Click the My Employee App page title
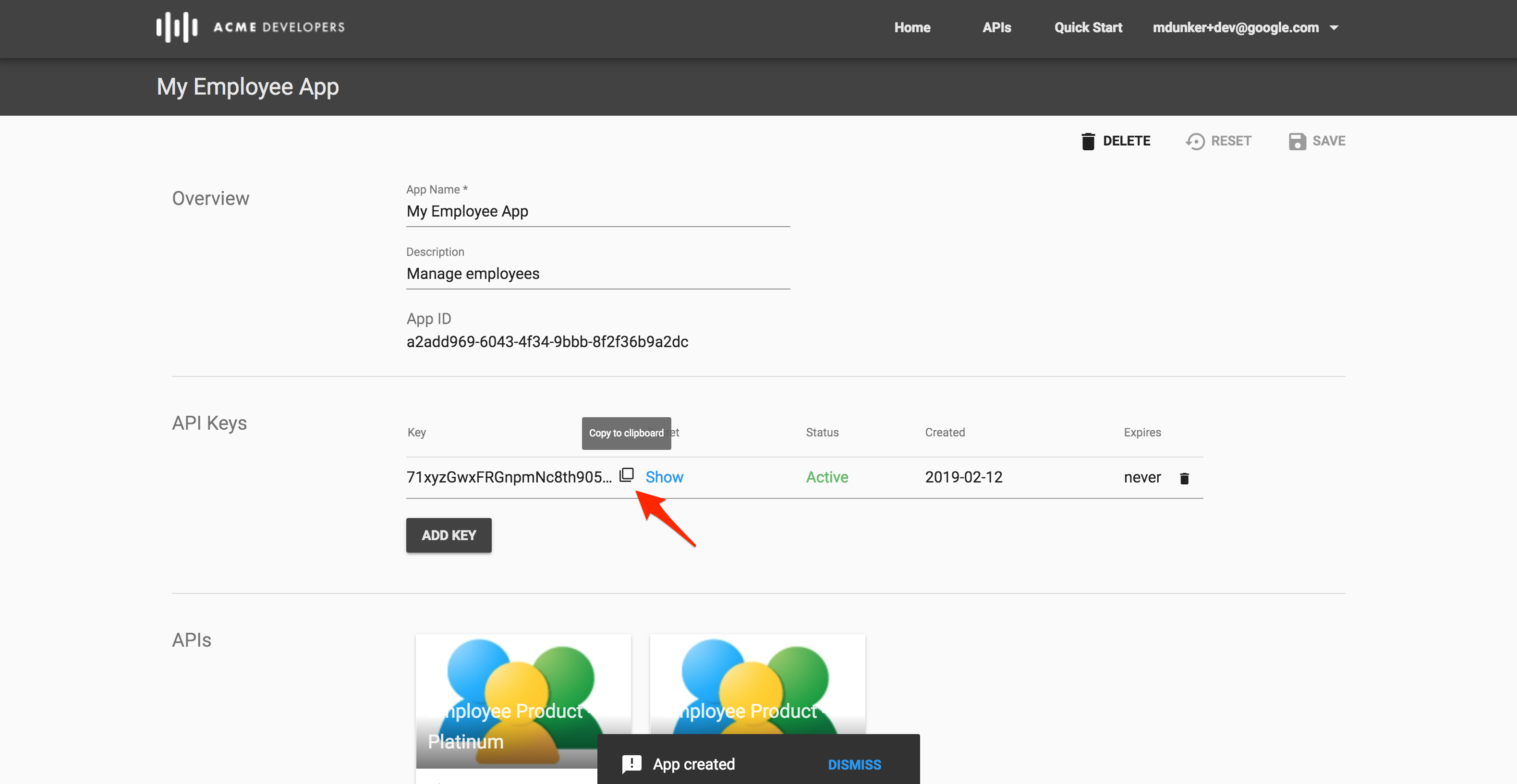The height and width of the screenshot is (784, 1517). coord(247,87)
